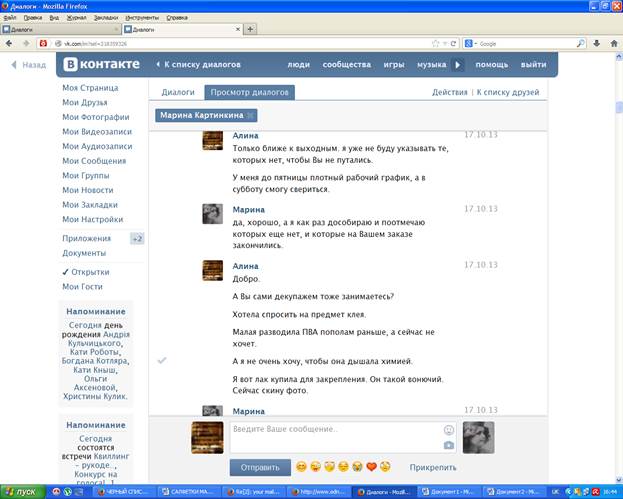
Task: Click the music play button in header
Action: coord(458,64)
